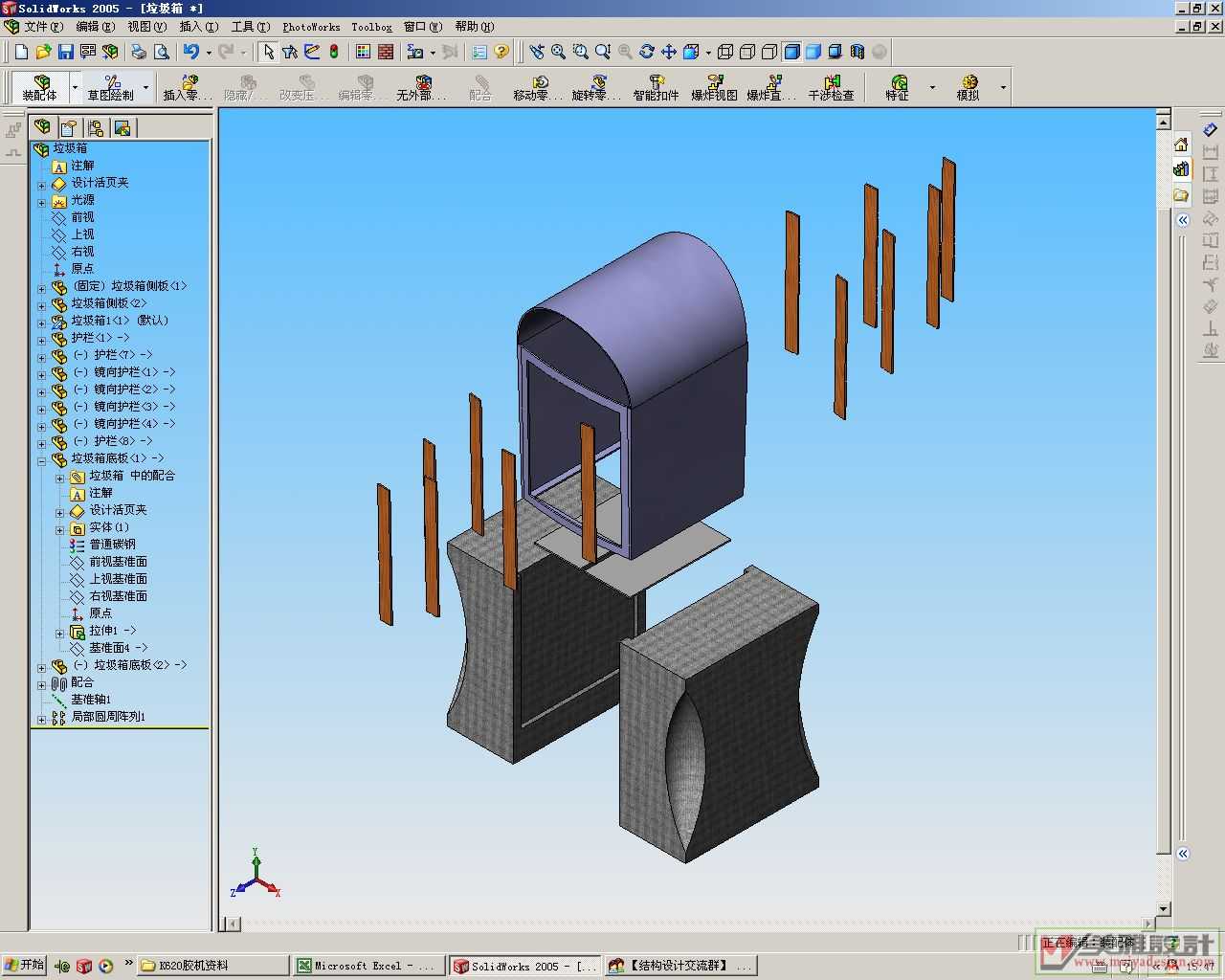Expand the 垃圾箱侧板<2> component node

(x=41, y=305)
